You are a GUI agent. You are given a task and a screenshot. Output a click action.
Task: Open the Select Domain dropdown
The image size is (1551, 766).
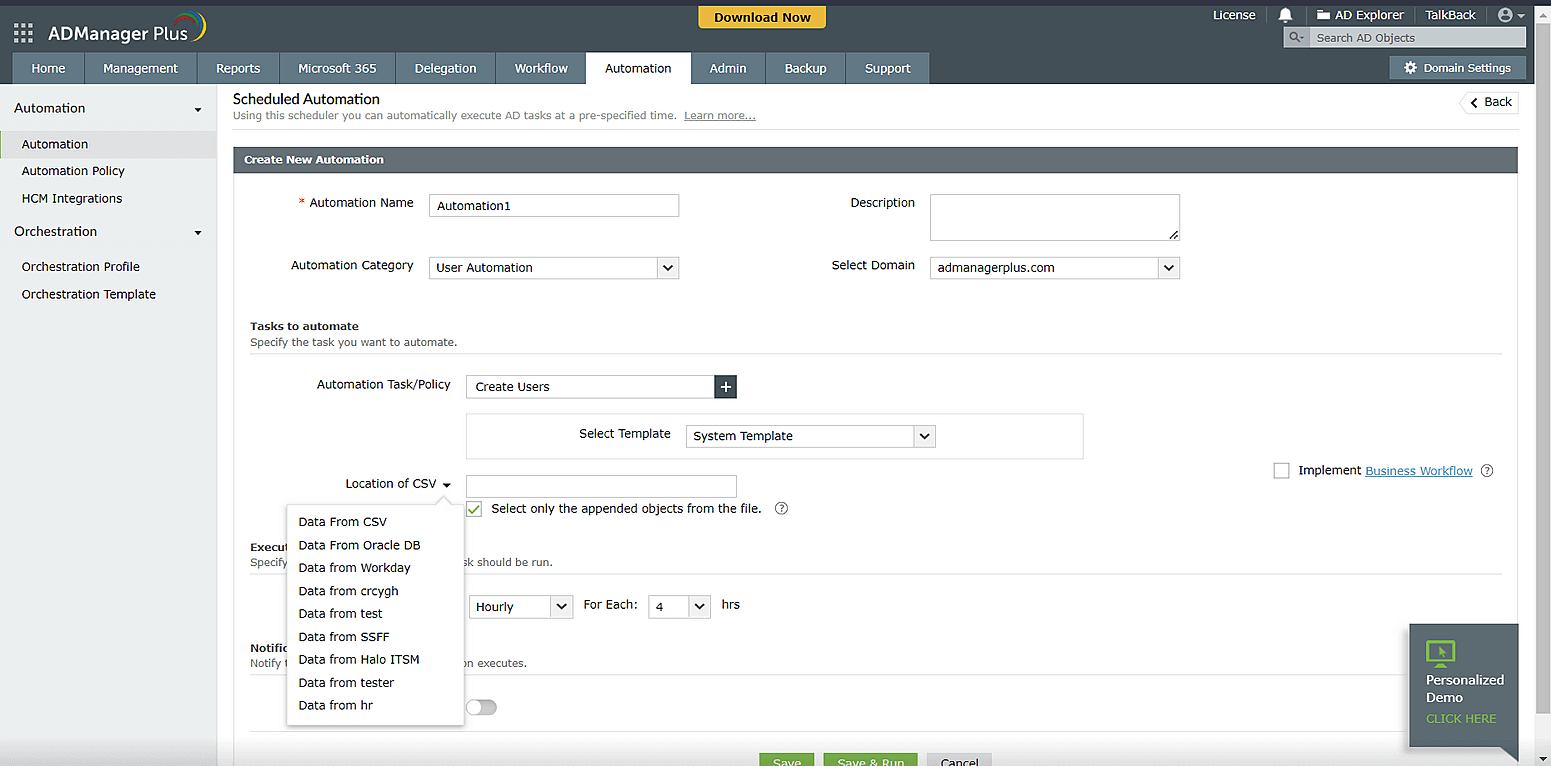(x=1055, y=268)
